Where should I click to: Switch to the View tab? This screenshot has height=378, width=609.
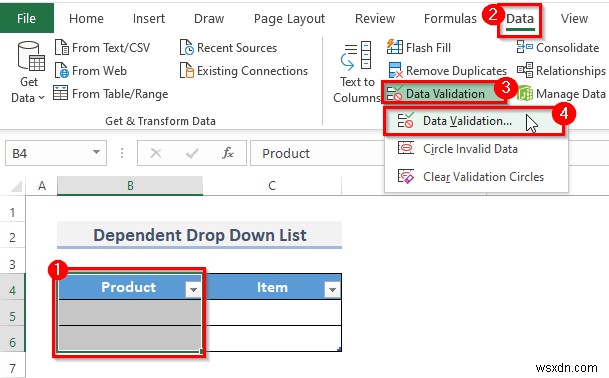tap(574, 18)
